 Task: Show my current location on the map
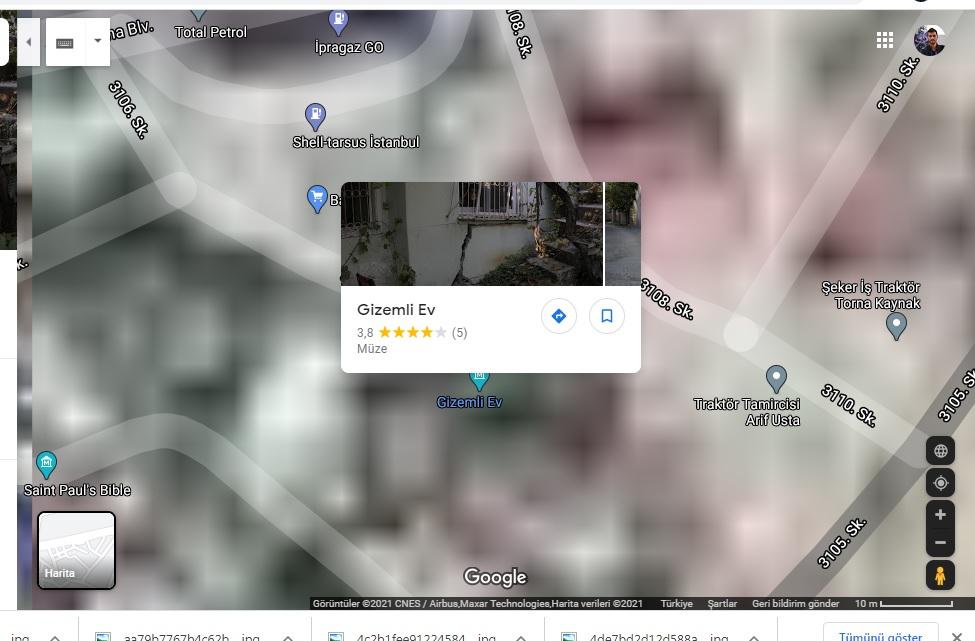940,483
